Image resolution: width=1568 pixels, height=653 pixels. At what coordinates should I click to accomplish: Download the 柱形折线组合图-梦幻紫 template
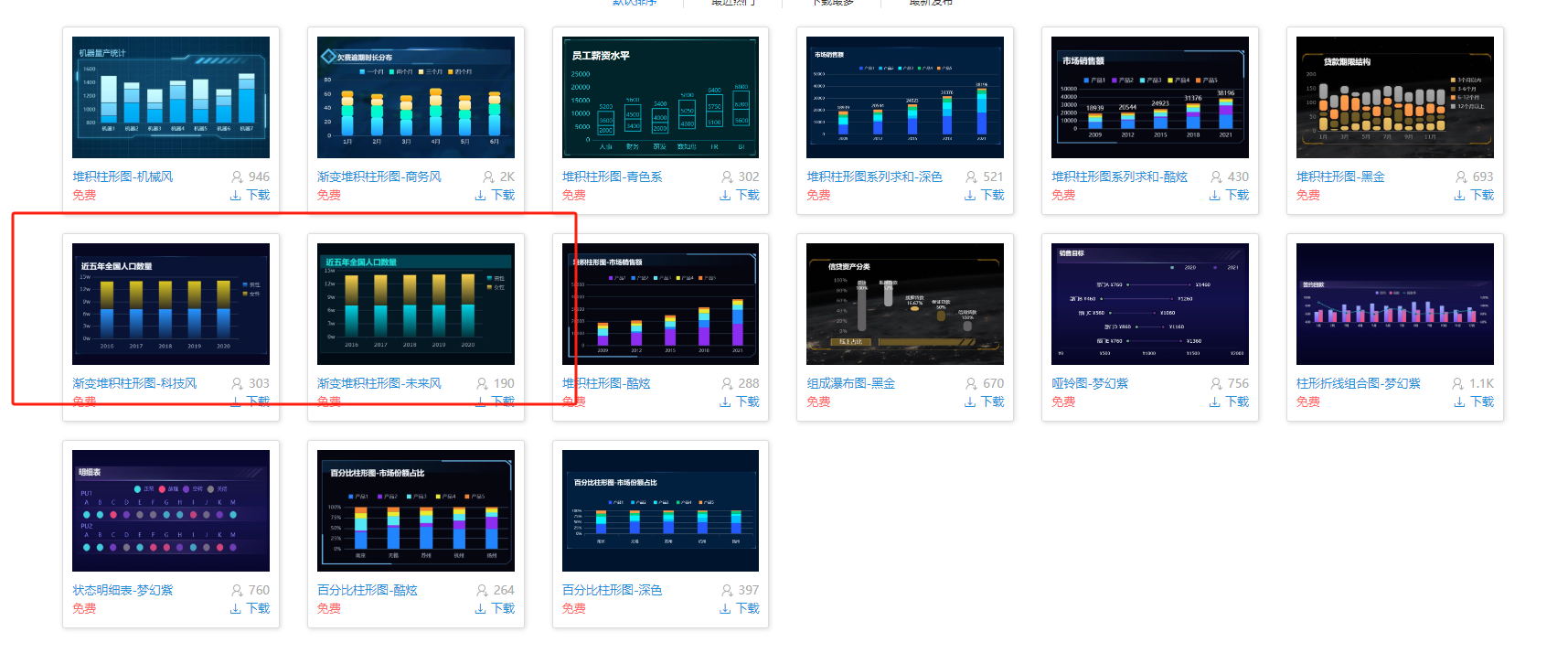(x=1474, y=401)
